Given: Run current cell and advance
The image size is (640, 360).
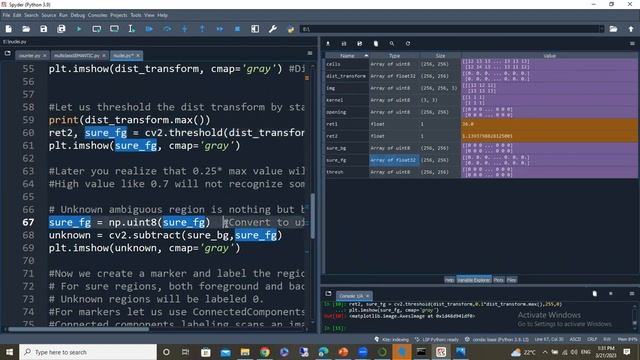Looking at the screenshot, I should tap(114, 29).
